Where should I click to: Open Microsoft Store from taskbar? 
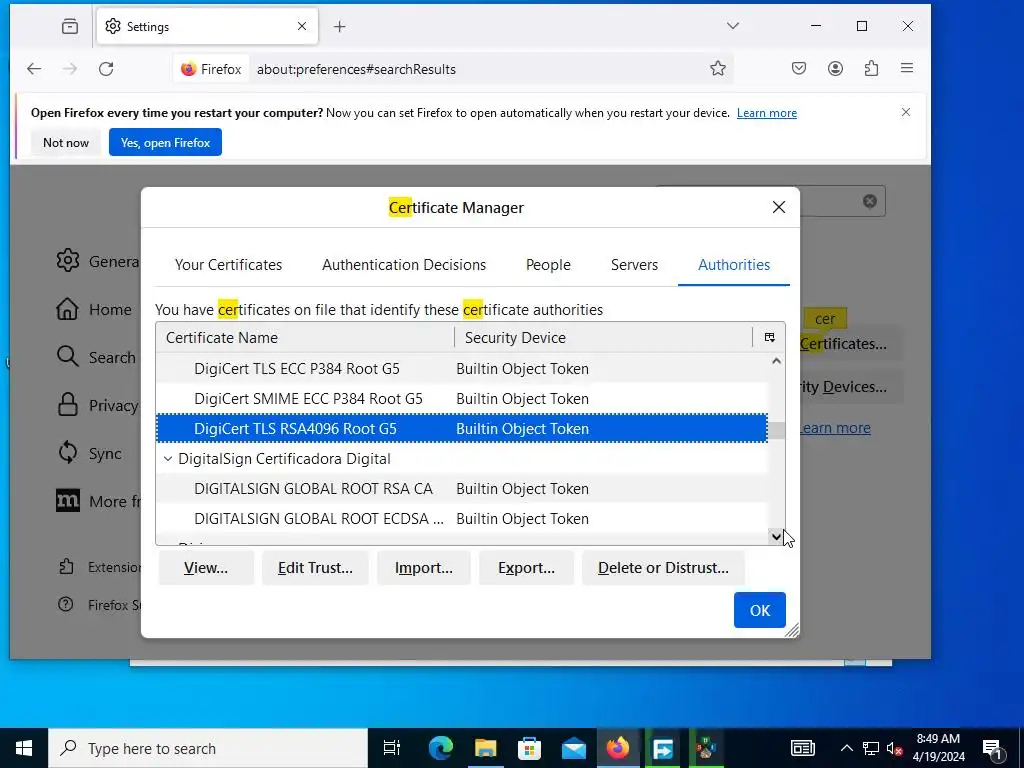[530, 748]
